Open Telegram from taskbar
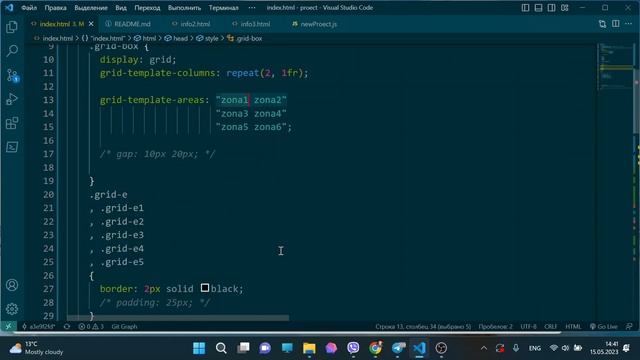Image resolution: width=640 pixels, height=360 pixels. pos(397,348)
